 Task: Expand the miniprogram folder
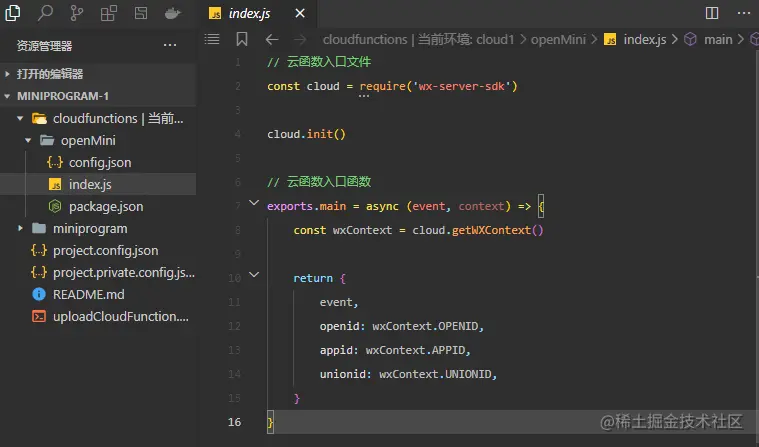click(x=20, y=228)
